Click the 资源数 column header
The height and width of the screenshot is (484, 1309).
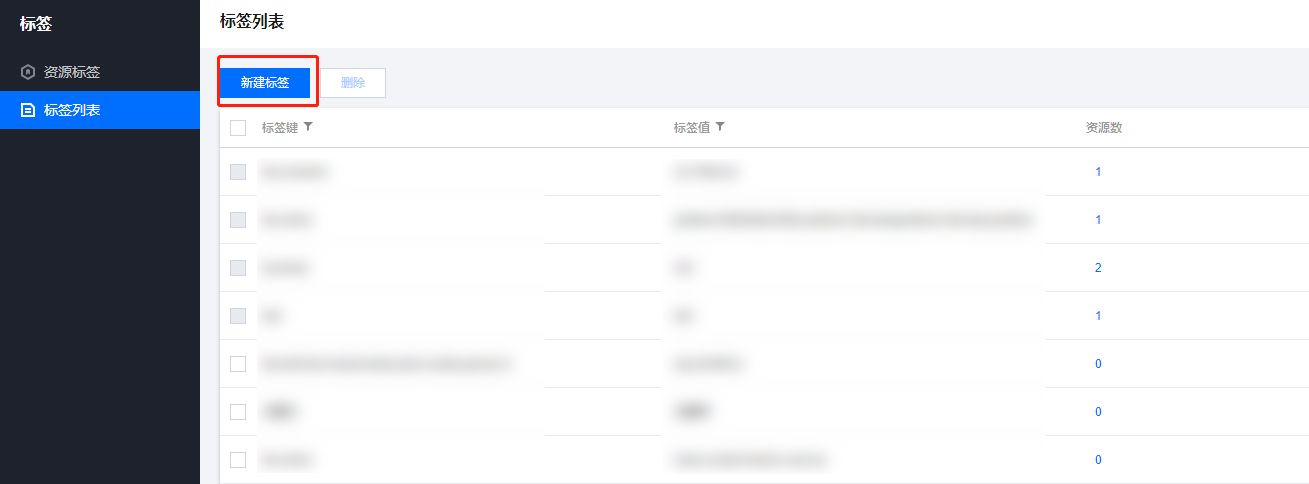[1103, 128]
